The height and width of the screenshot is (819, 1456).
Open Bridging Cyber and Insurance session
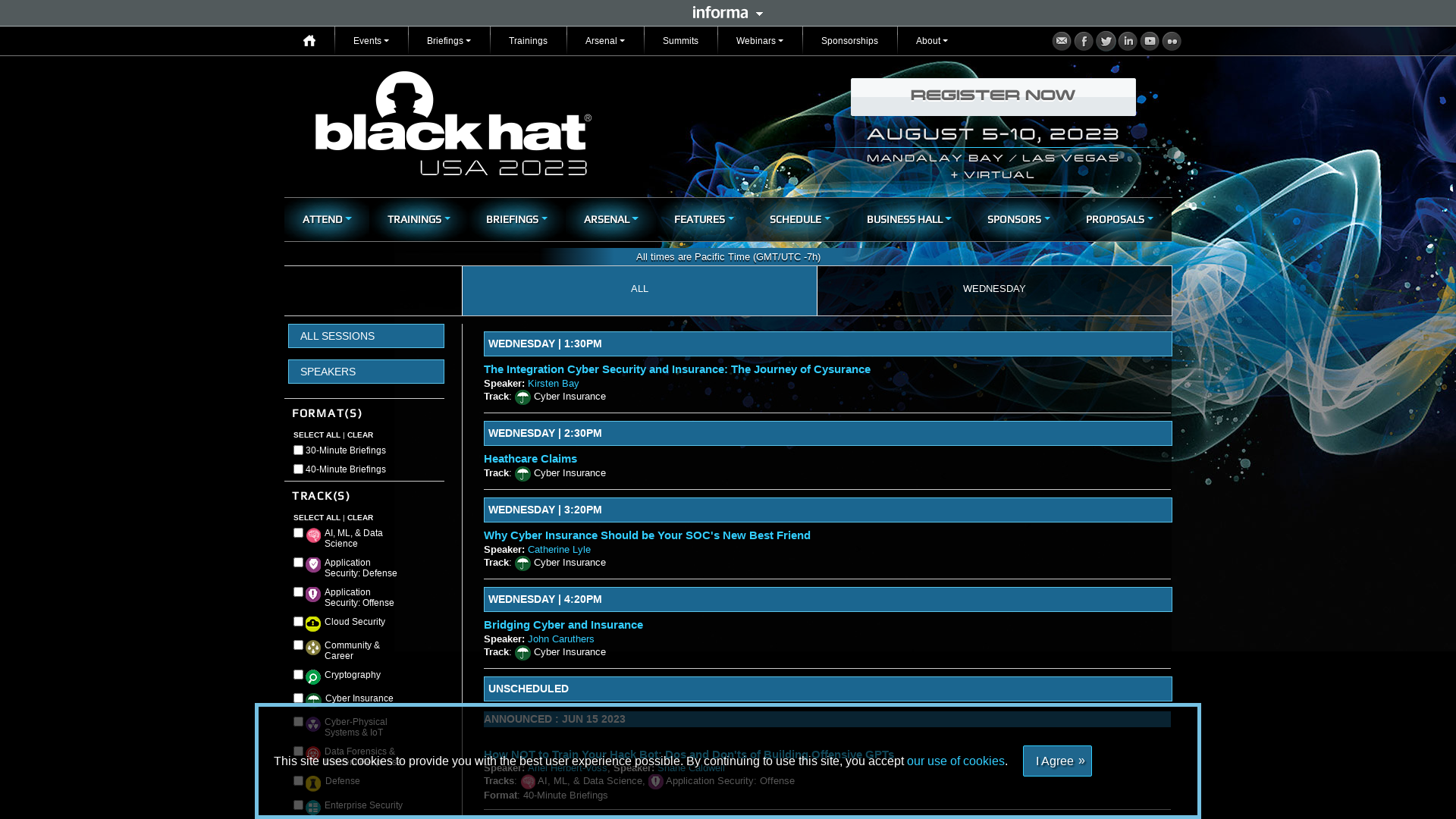pyautogui.click(x=563, y=625)
